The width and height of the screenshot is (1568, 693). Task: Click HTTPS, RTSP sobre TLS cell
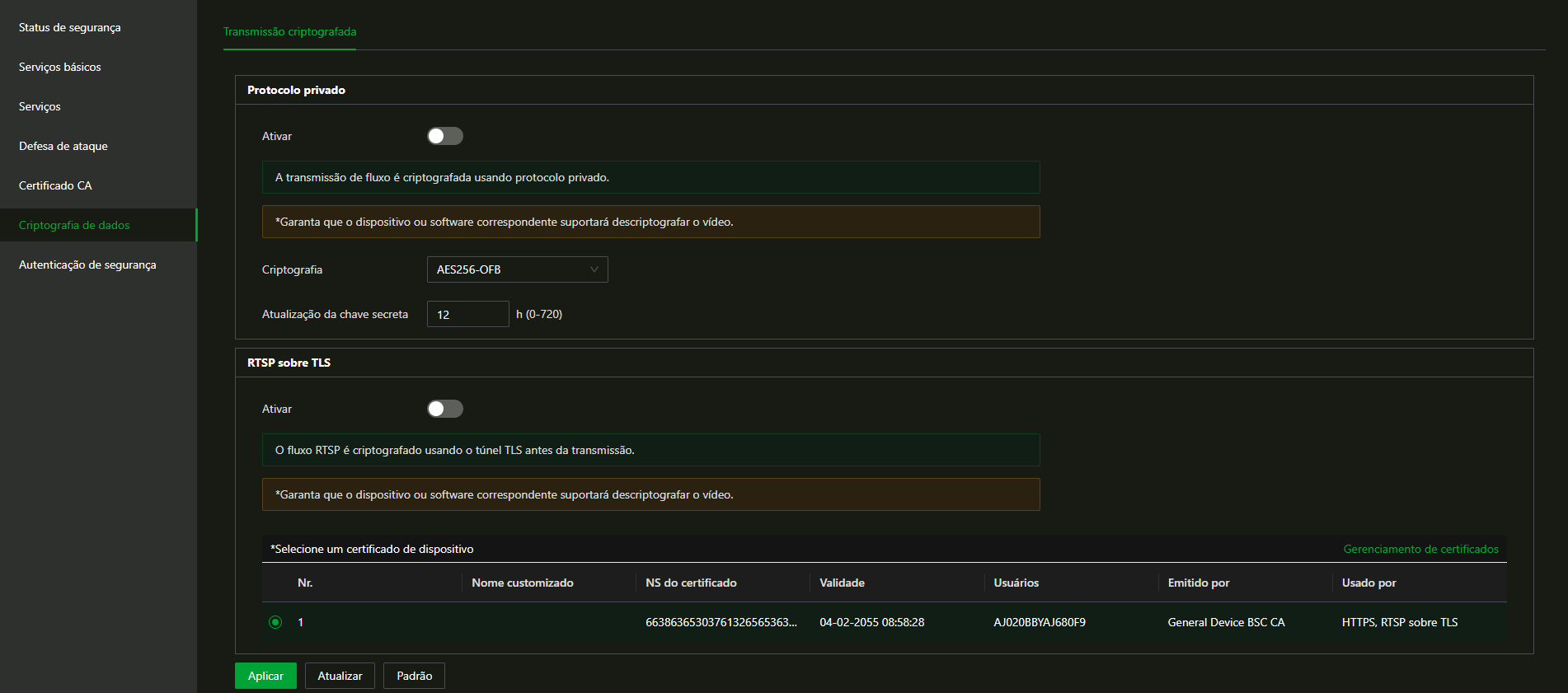tap(1399, 622)
